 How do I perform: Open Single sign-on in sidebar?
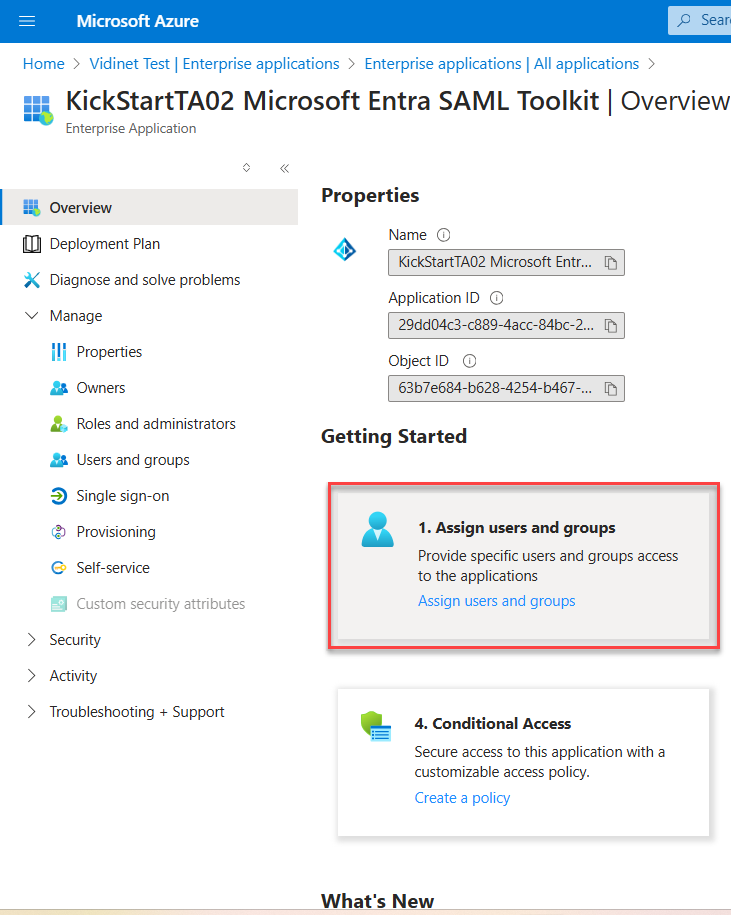(x=122, y=496)
